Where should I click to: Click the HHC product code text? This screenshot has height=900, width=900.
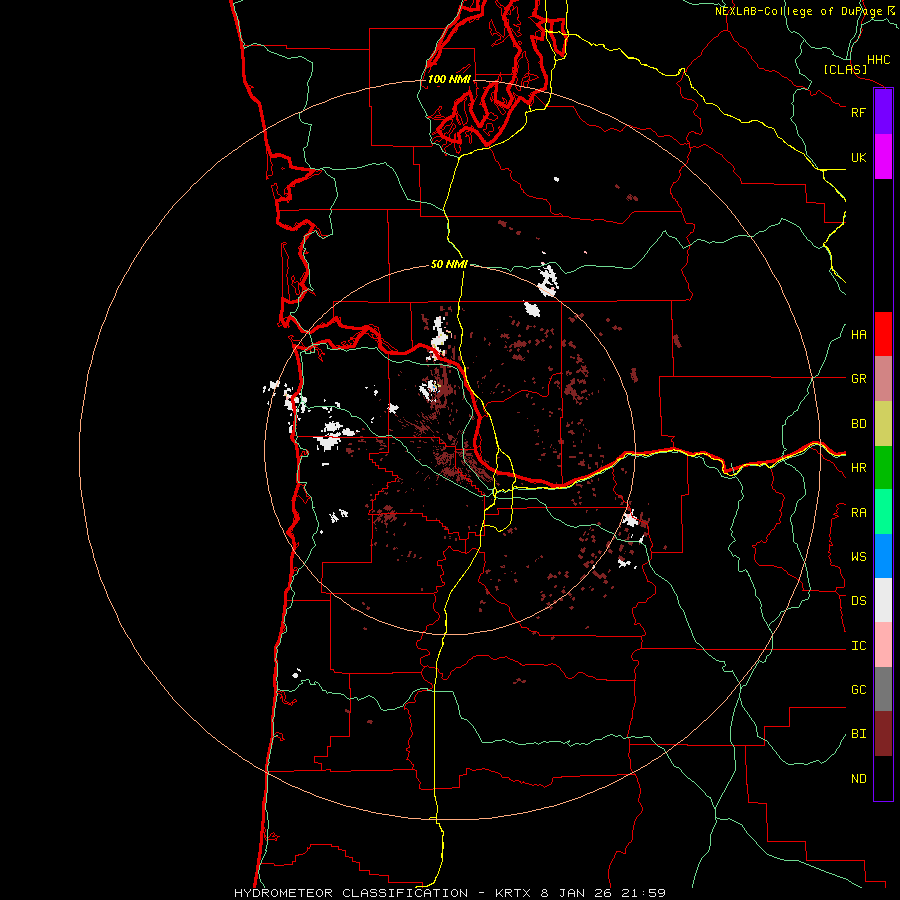(878, 60)
